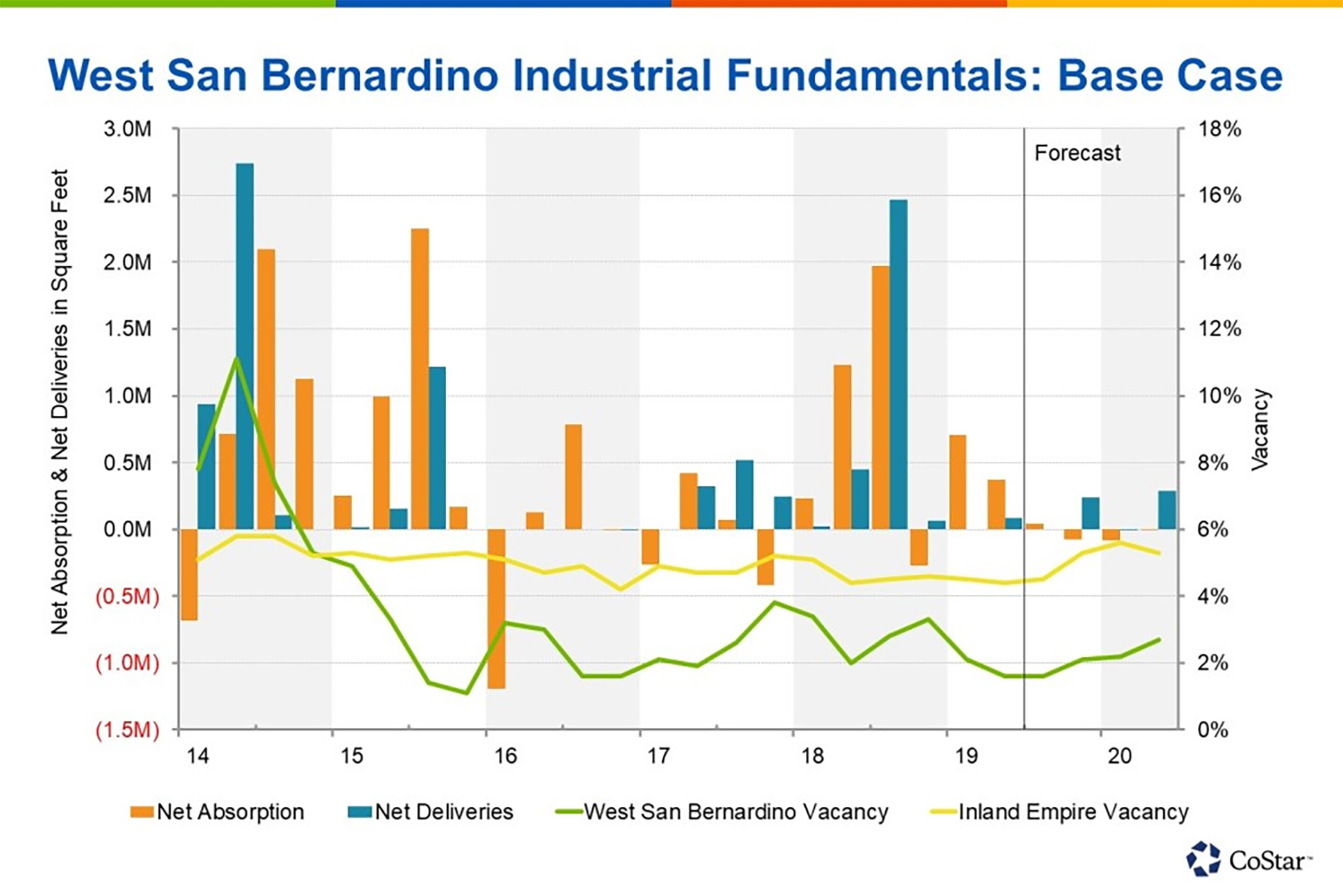Click the CoStar logo icon
Screen dimensions: 1343x896
(1204, 859)
